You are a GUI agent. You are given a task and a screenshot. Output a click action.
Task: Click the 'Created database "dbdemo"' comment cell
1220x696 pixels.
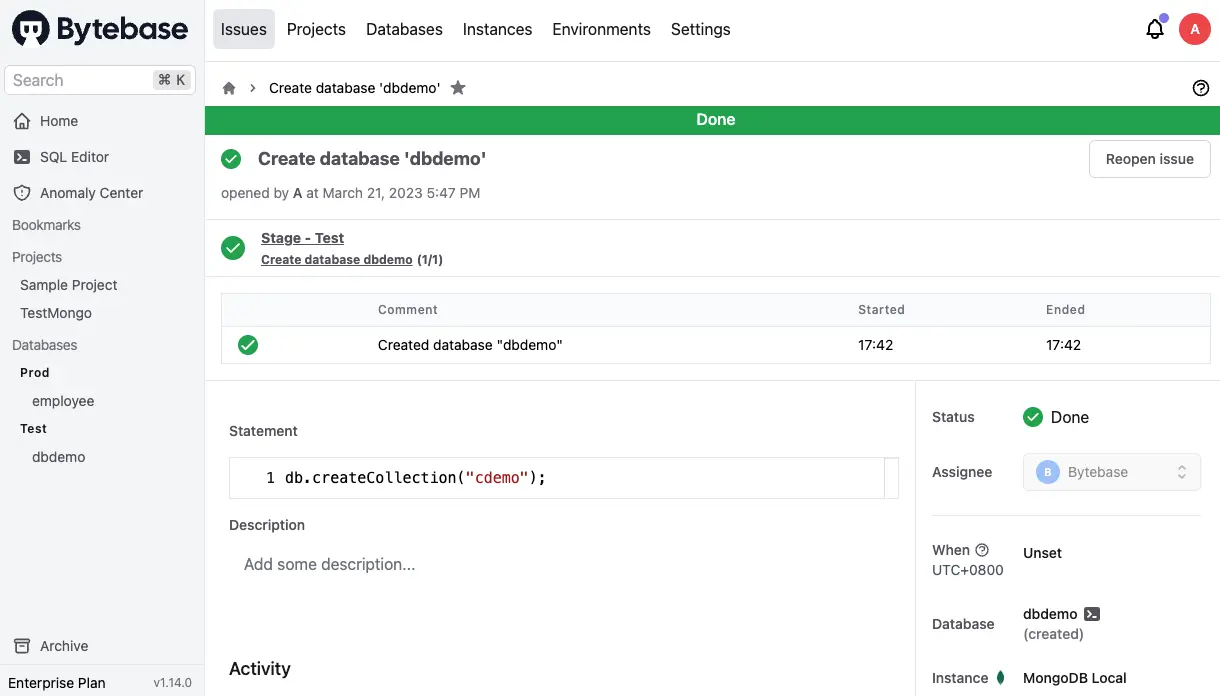pos(470,345)
